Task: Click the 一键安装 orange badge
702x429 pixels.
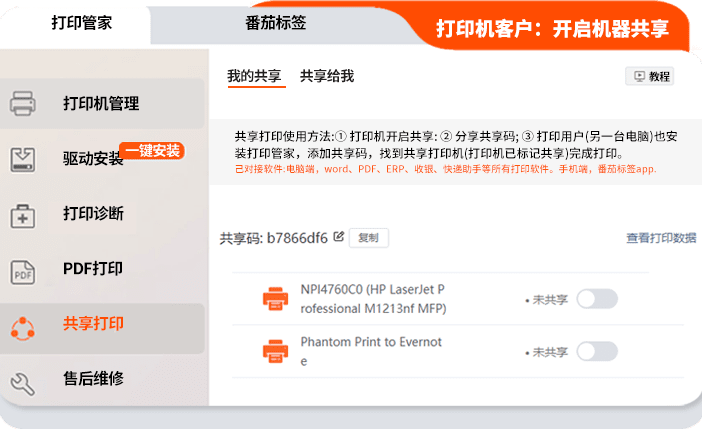Action: [152, 151]
